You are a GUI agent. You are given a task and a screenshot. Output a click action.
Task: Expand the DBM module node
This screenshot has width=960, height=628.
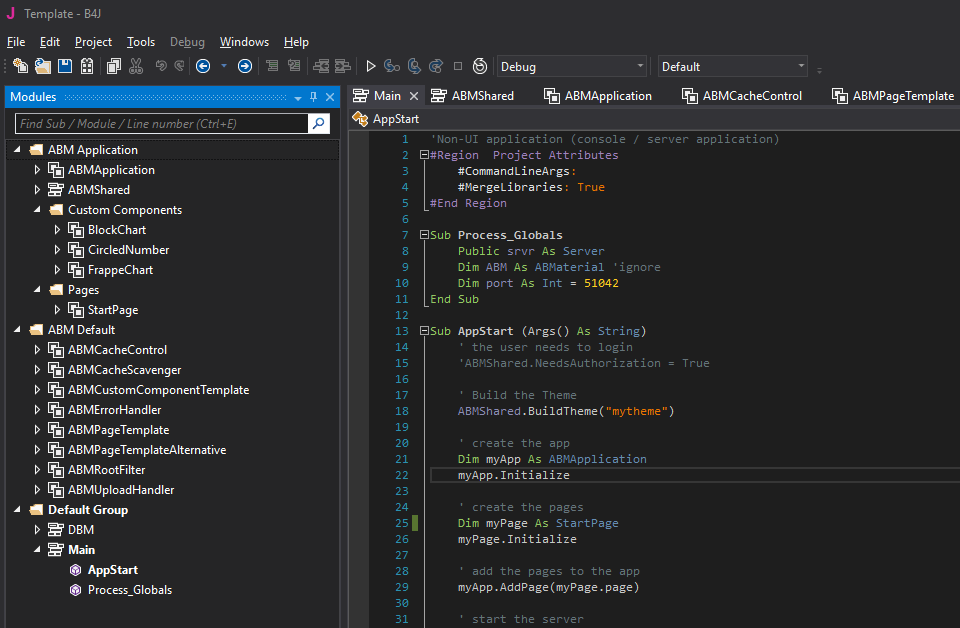[37, 529]
